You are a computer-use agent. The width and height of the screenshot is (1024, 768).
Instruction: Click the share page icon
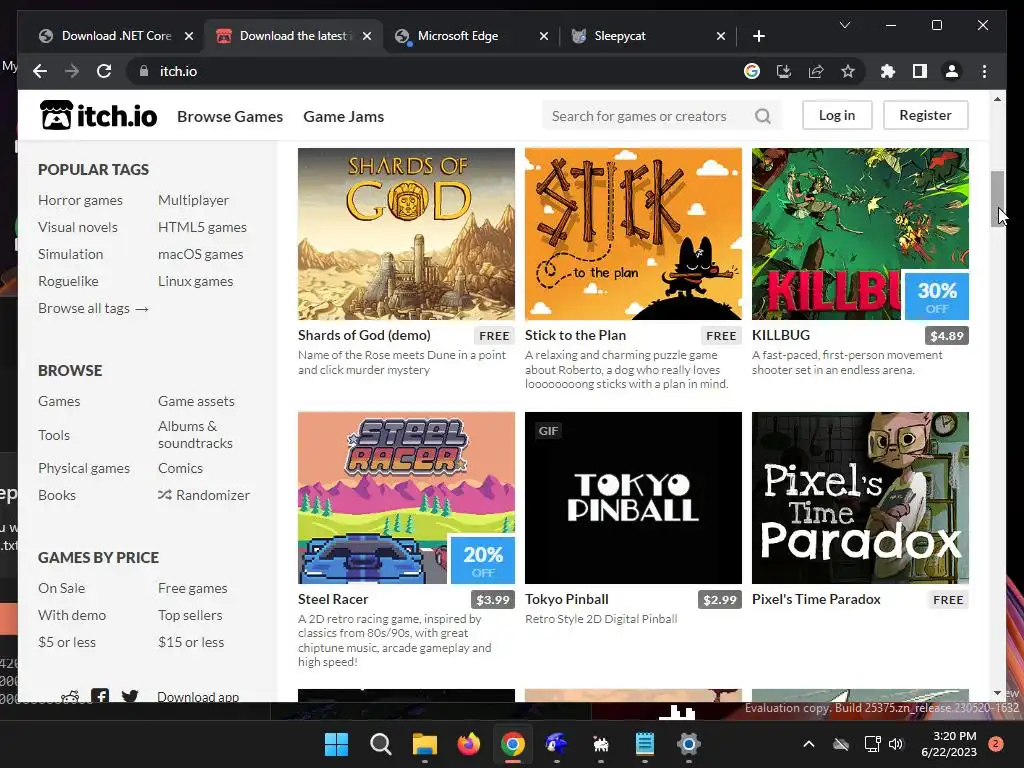(816, 71)
